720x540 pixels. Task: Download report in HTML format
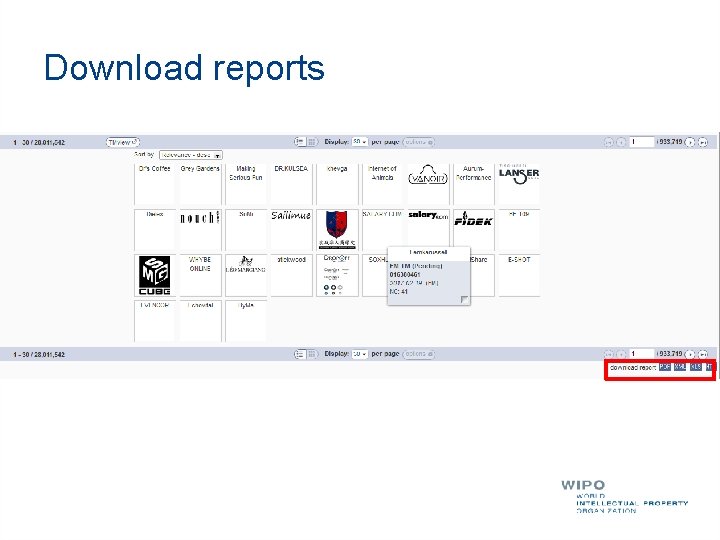[x=709, y=367]
